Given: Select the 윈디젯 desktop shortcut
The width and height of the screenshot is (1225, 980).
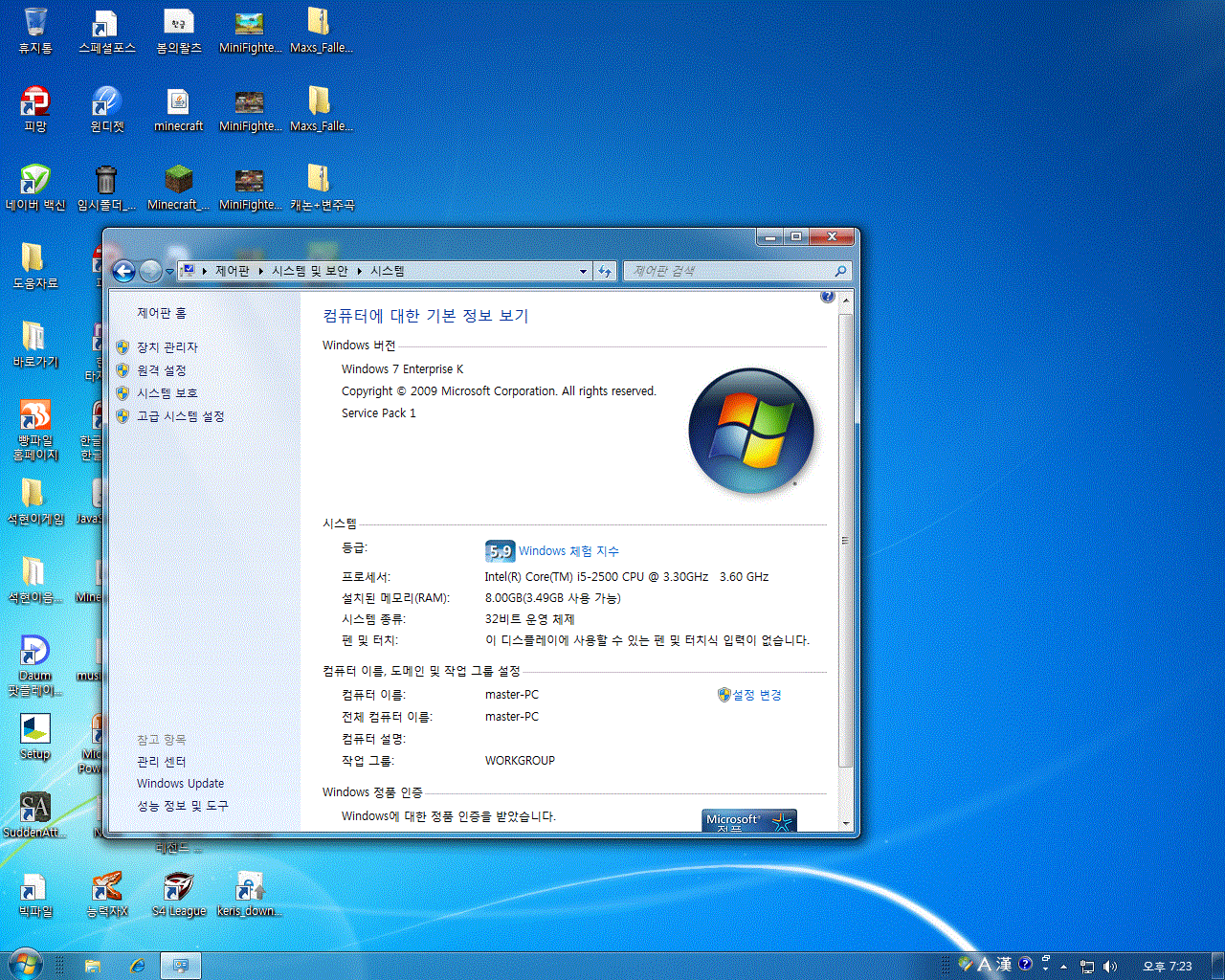Looking at the screenshot, I should (x=106, y=109).
